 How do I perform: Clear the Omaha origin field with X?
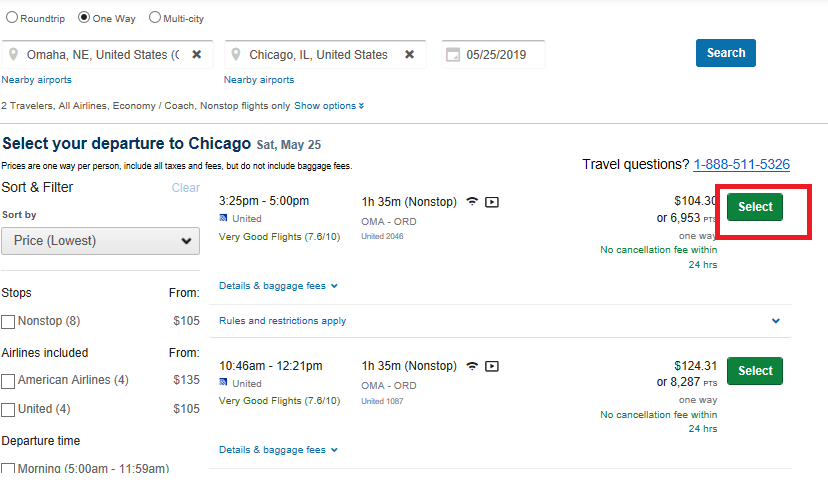[x=196, y=54]
